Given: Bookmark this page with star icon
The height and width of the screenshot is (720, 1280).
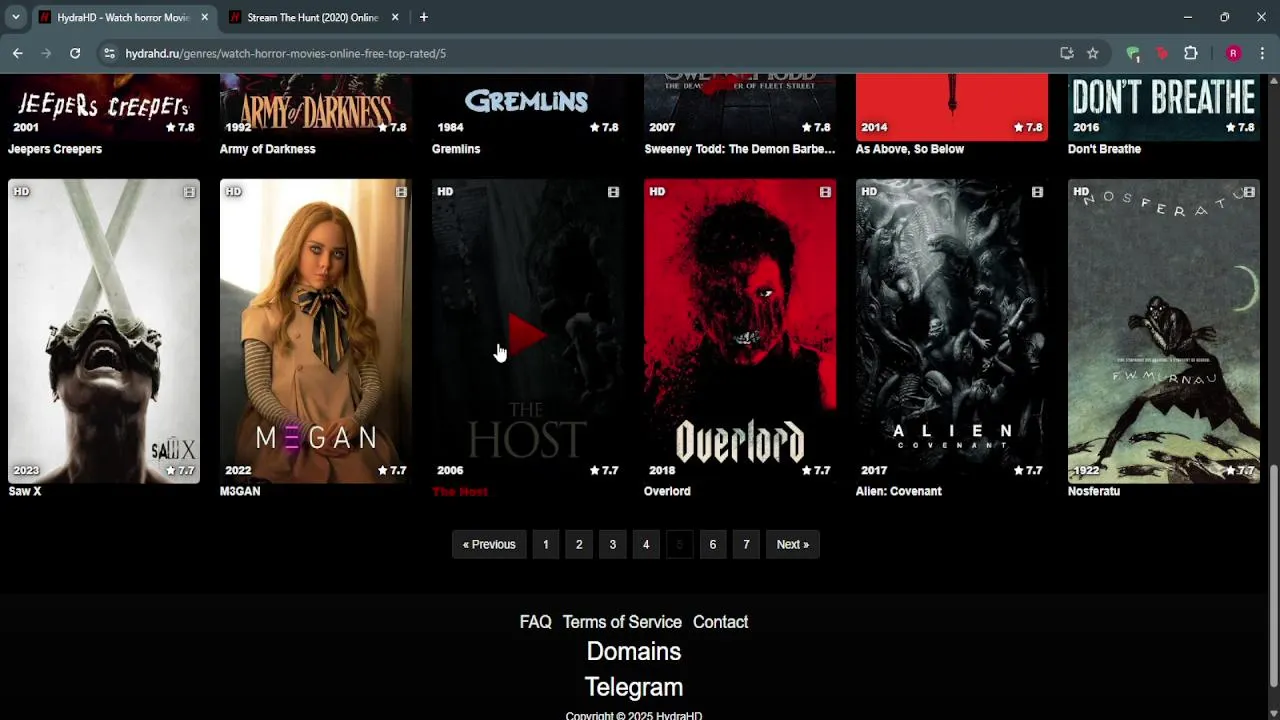Looking at the screenshot, I should pos(1093,53).
